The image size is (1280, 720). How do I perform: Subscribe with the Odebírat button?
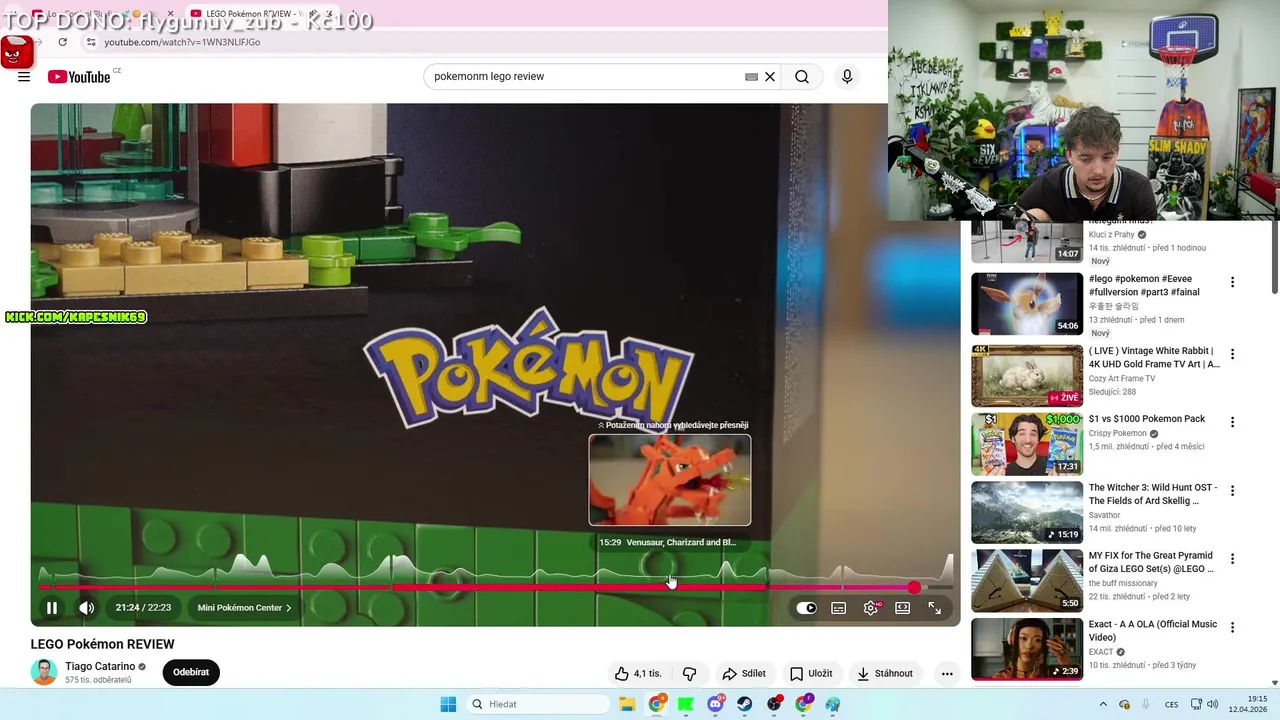tap(191, 672)
